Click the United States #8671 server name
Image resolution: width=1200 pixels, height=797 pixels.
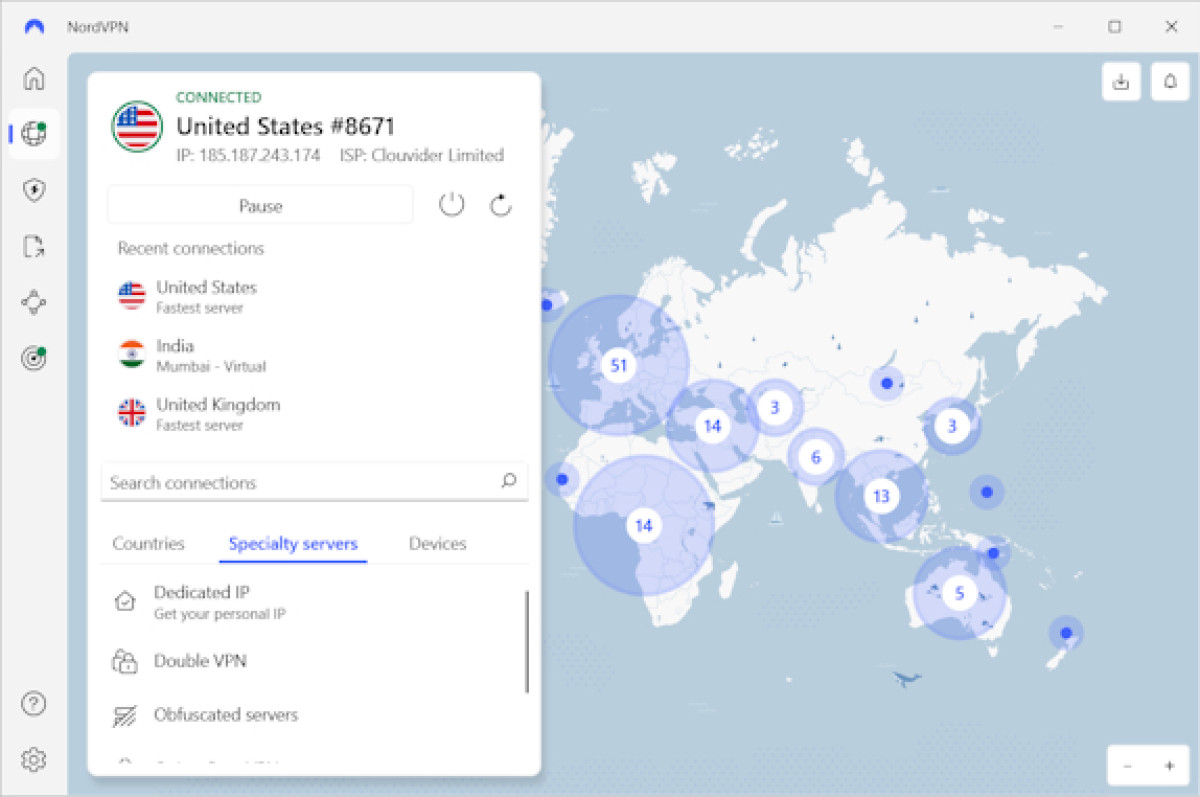[x=286, y=126]
